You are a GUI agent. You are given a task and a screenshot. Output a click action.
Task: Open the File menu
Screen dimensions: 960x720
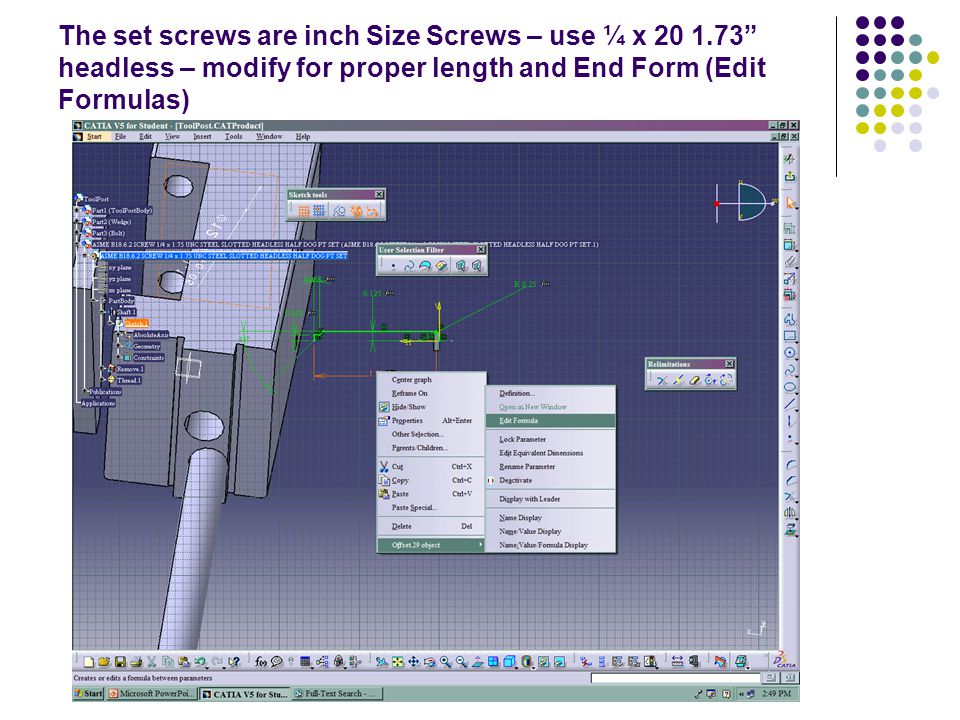click(121, 137)
